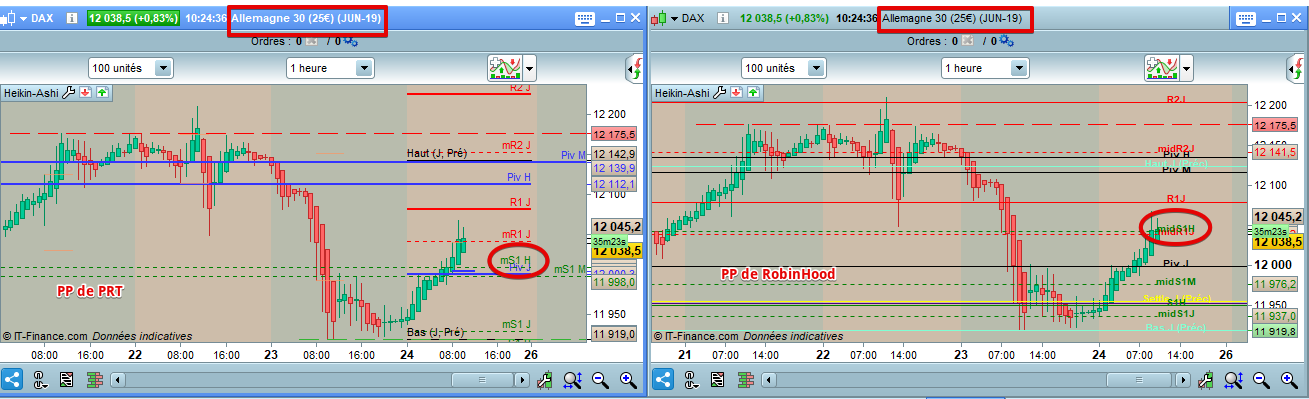Click zoom-fit magnifier with arrows, left chart
1309x399 pixels.
click(573, 380)
